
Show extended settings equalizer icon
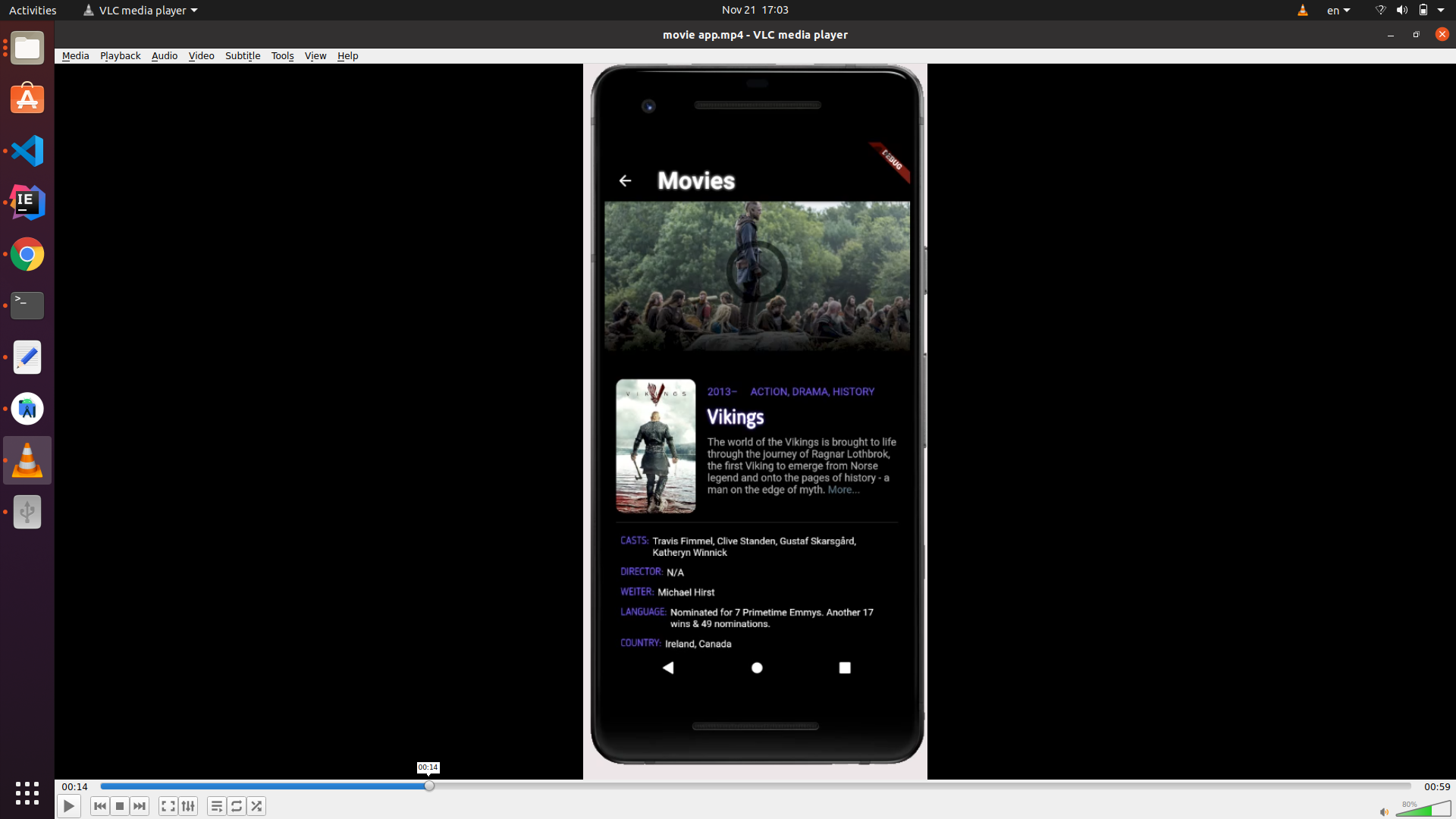point(188,806)
